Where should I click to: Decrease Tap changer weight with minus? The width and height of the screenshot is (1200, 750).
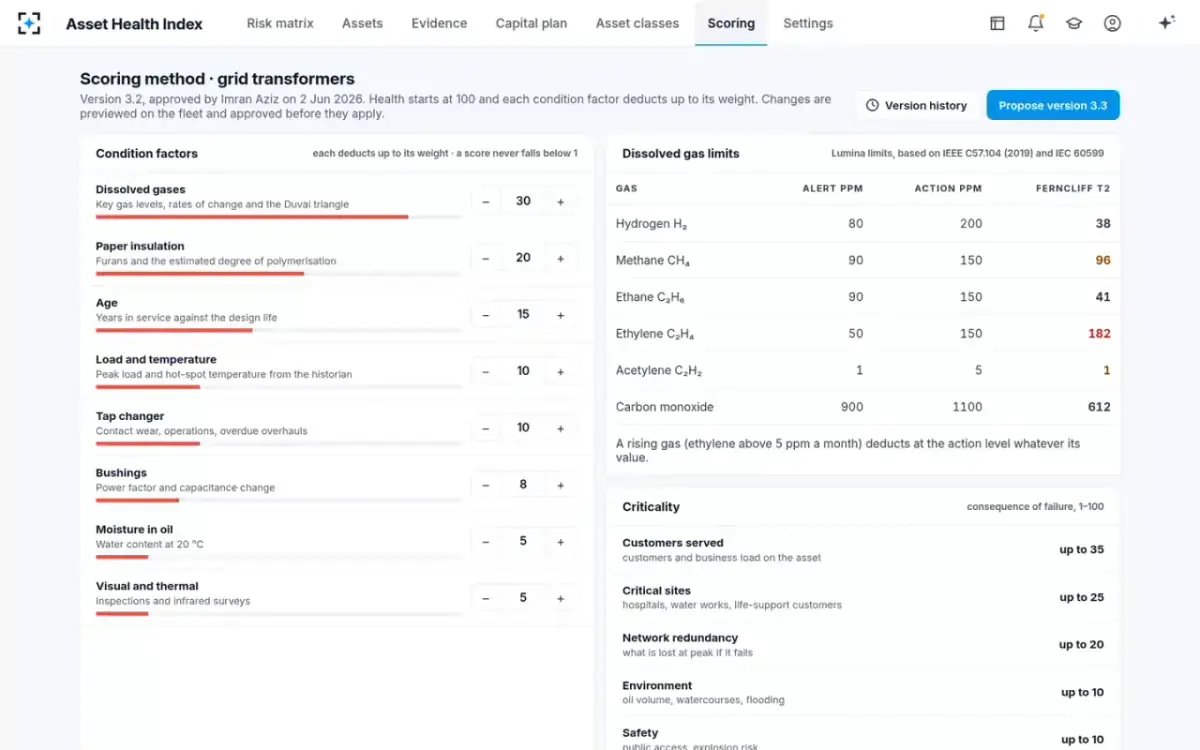point(486,428)
